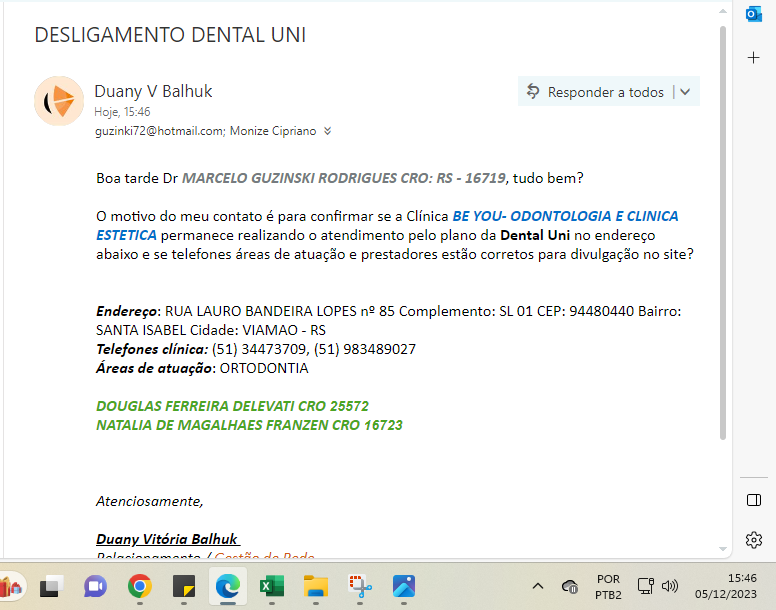Screen dimensions: 776x610
Task: Click the name DOUGLAS FERREIRA DELEVATI CRO 25572
Action: (232, 406)
